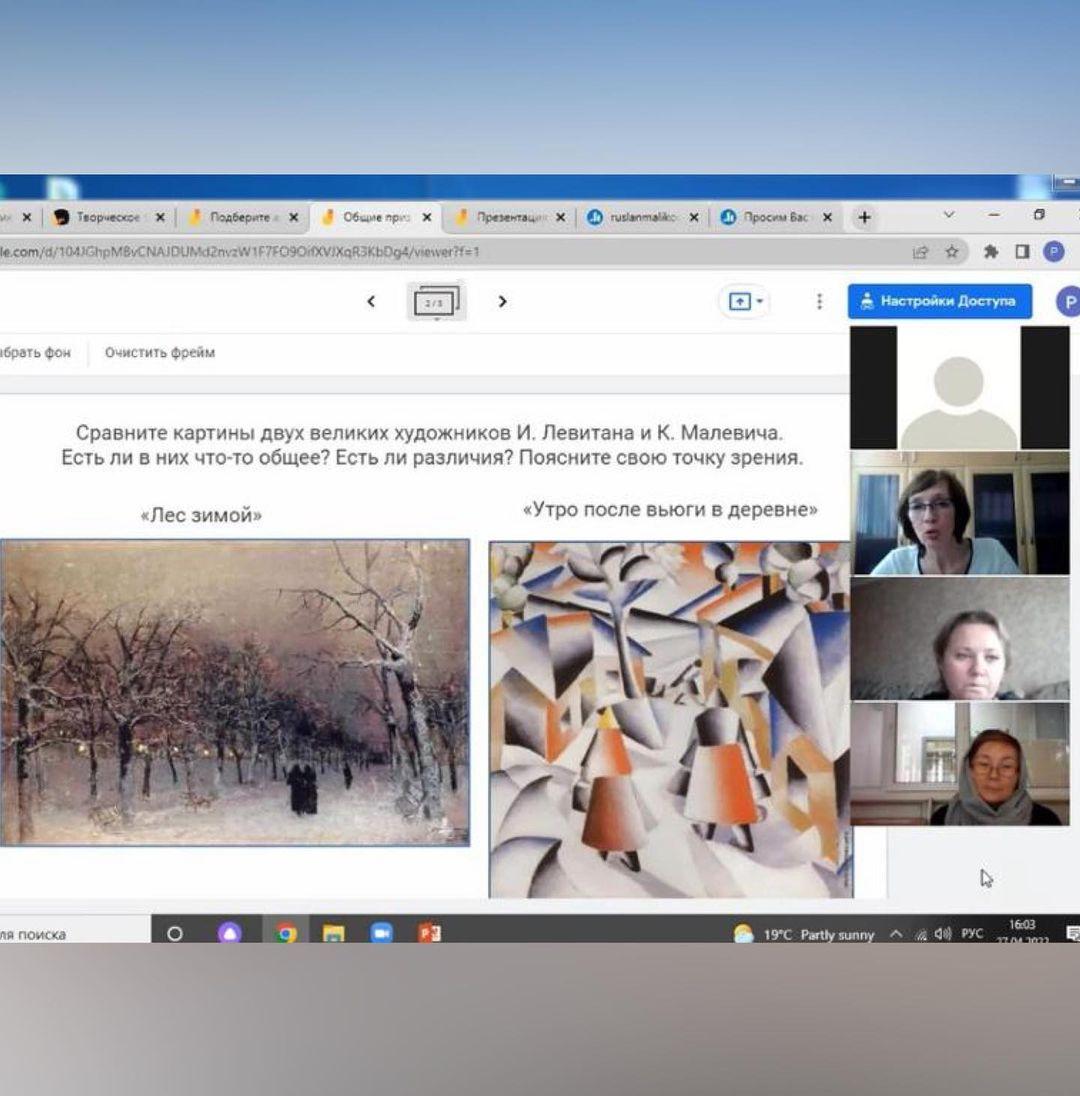Open the frames overview icon
Screen dimensions: 1080x1096
[436, 301]
